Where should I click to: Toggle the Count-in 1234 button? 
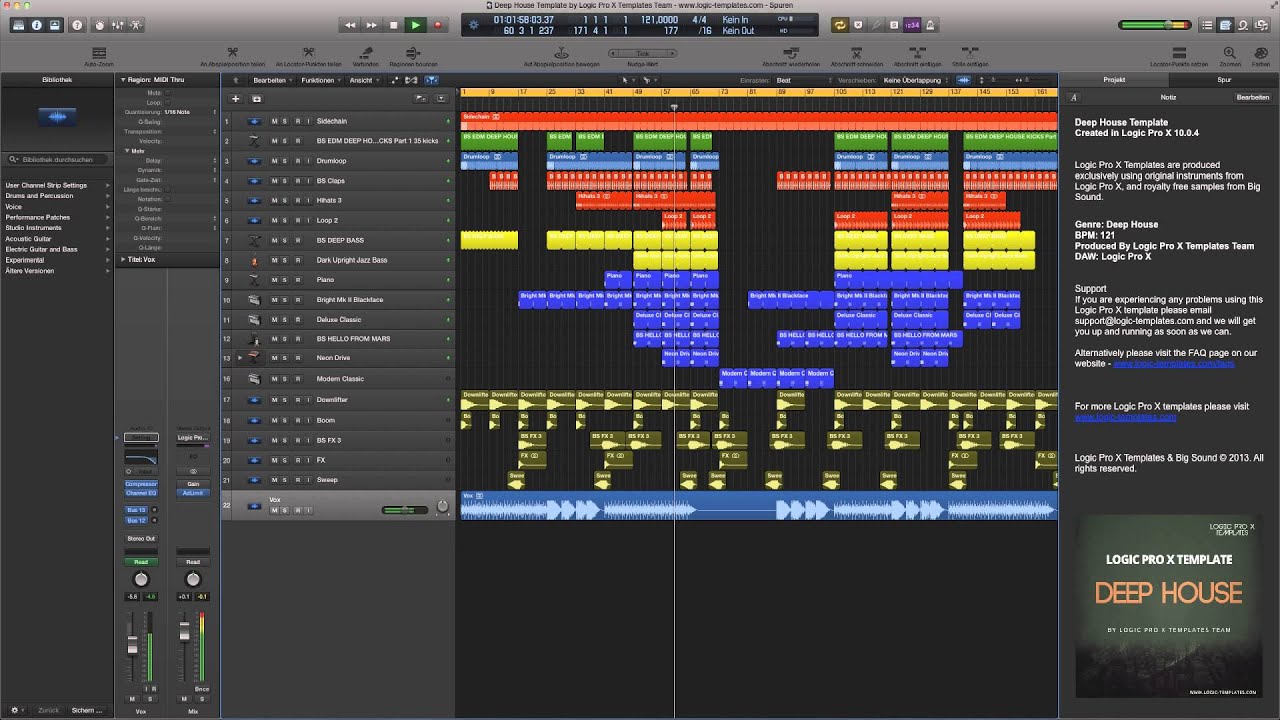coord(912,25)
